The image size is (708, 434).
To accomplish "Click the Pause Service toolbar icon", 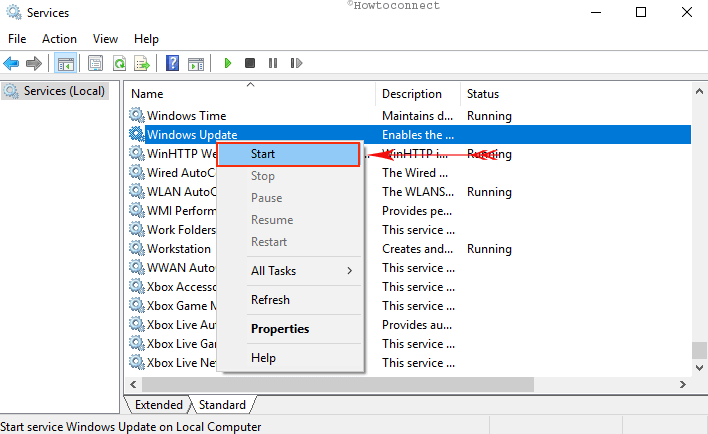I will click(x=273, y=63).
